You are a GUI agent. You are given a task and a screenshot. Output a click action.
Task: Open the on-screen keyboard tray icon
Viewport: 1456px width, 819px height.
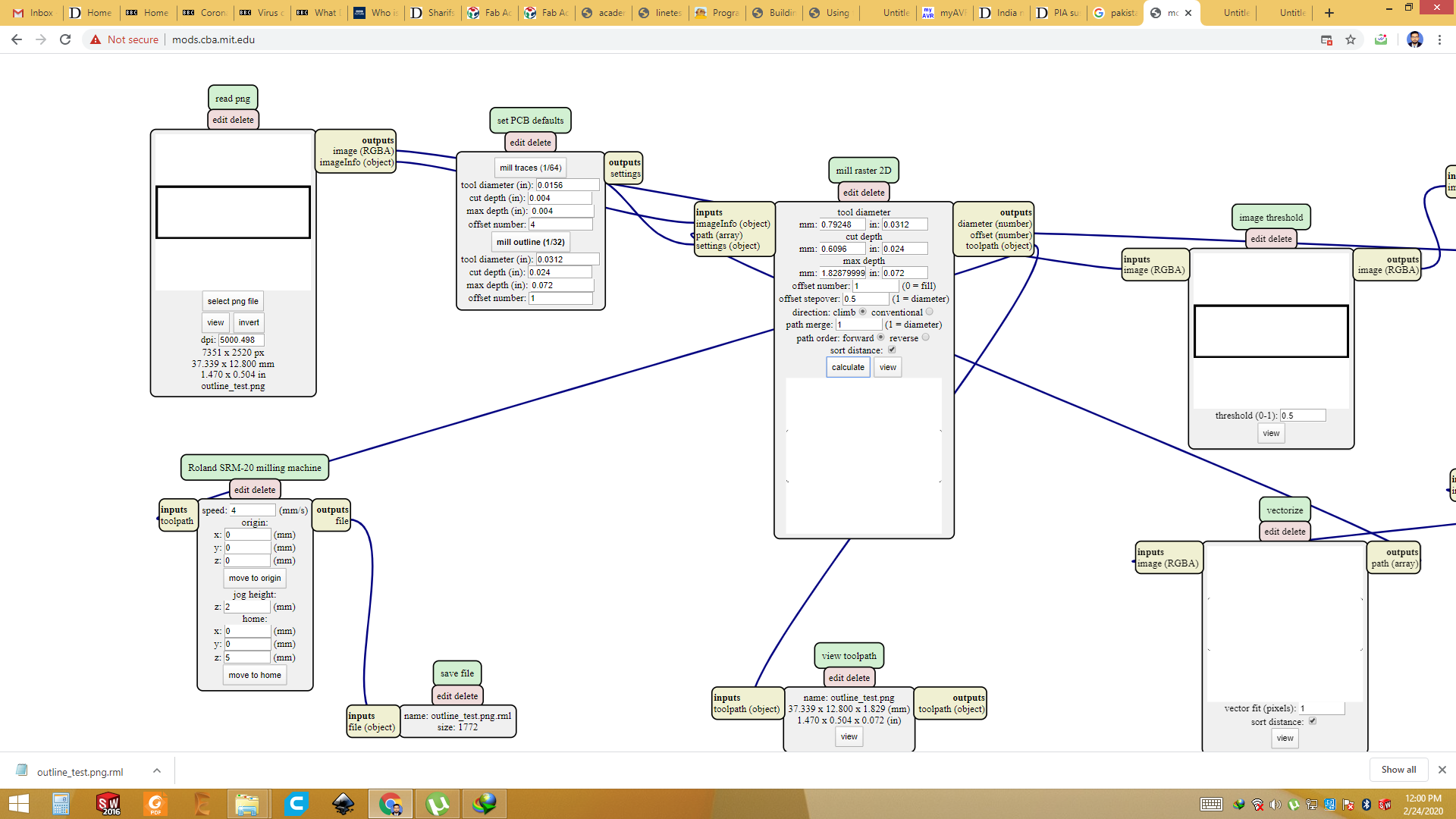[1211, 805]
